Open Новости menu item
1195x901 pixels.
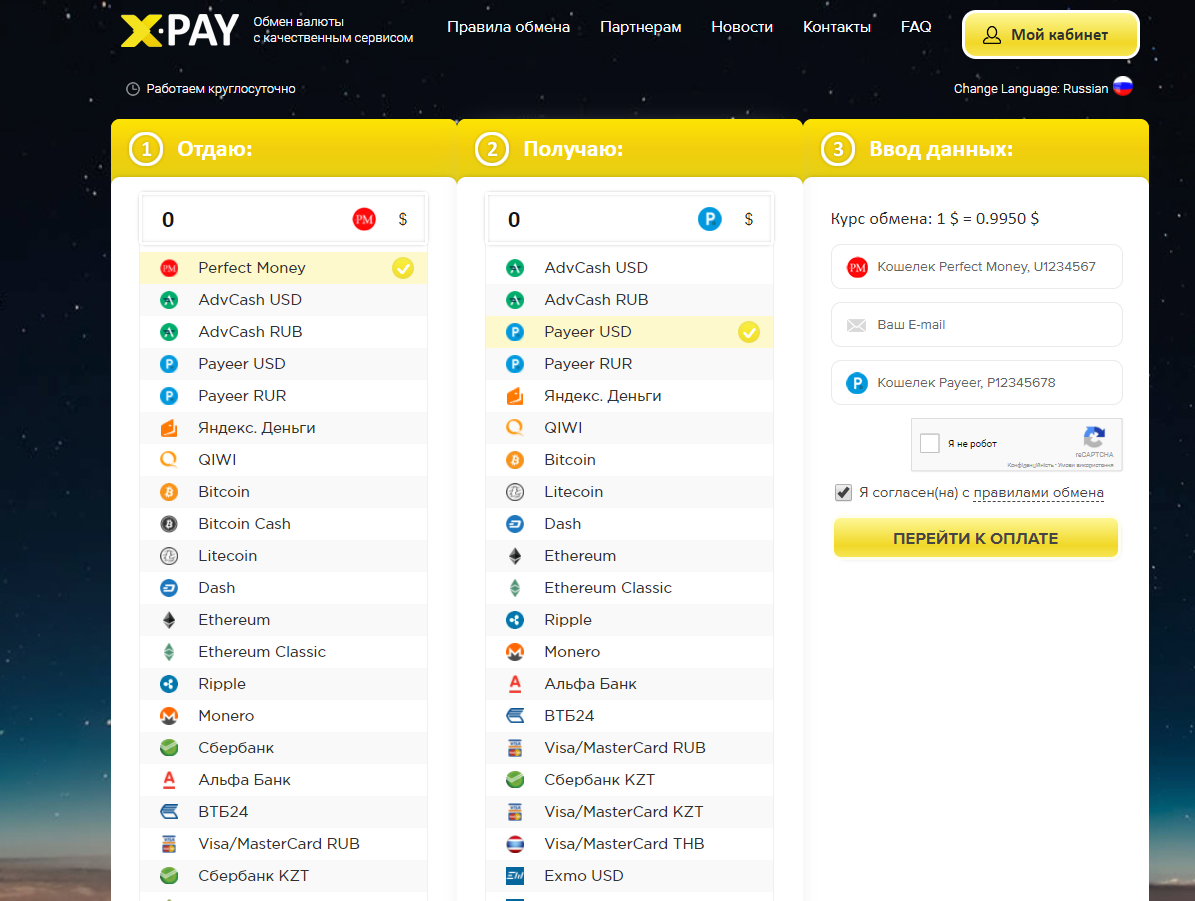click(x=742, y=27)
